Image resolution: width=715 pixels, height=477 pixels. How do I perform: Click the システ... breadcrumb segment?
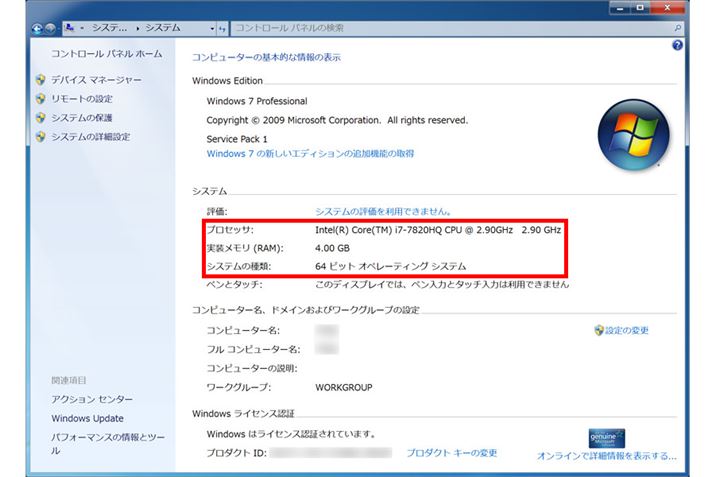pyautogui.click(x=109, y=28)
